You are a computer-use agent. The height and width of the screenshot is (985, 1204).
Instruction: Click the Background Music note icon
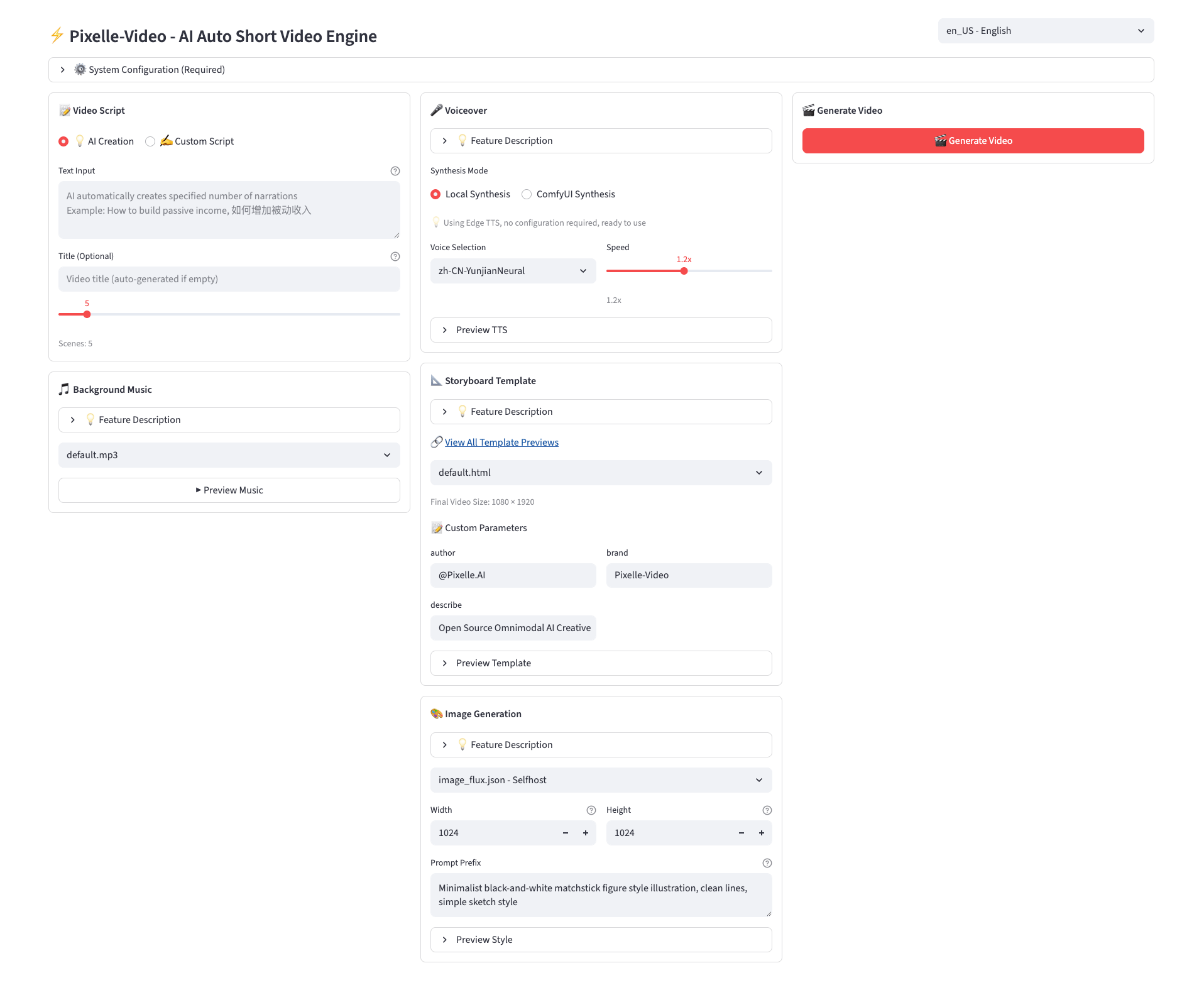coord(63,389)
